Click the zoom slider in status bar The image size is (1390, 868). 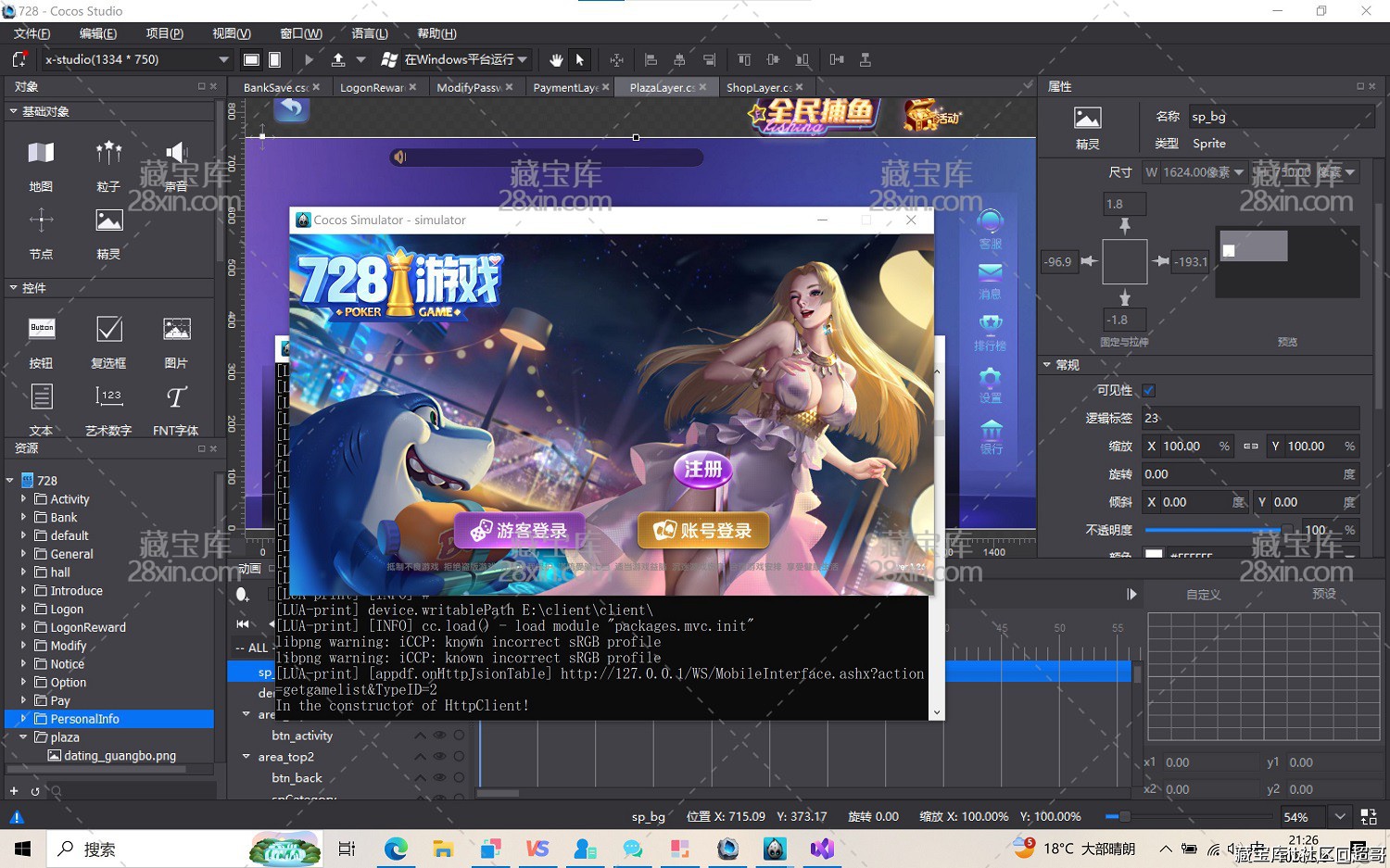(1188, 816)
